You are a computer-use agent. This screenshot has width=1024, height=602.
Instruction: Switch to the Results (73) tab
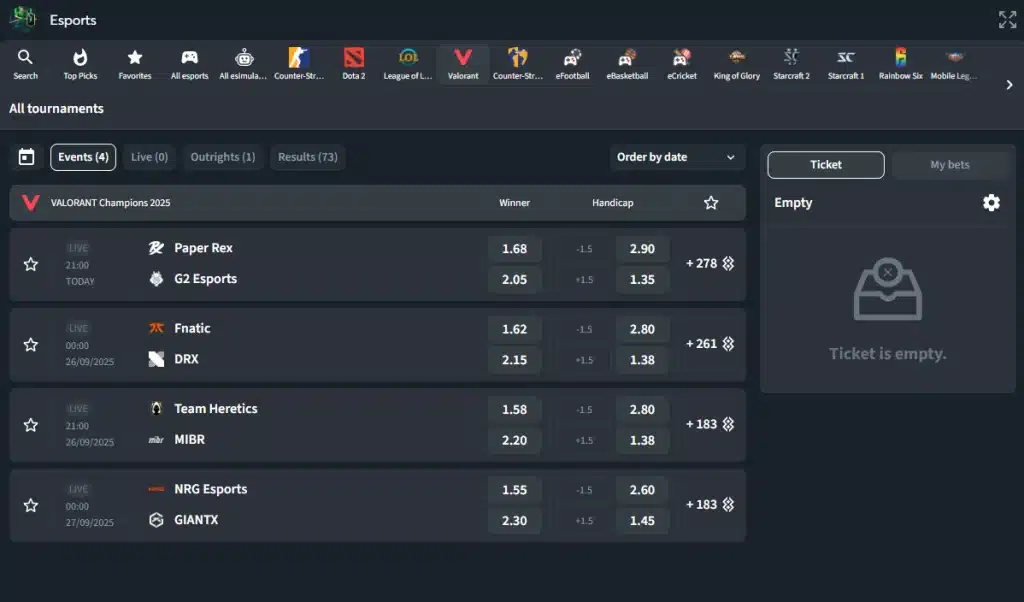pos(307,157)
